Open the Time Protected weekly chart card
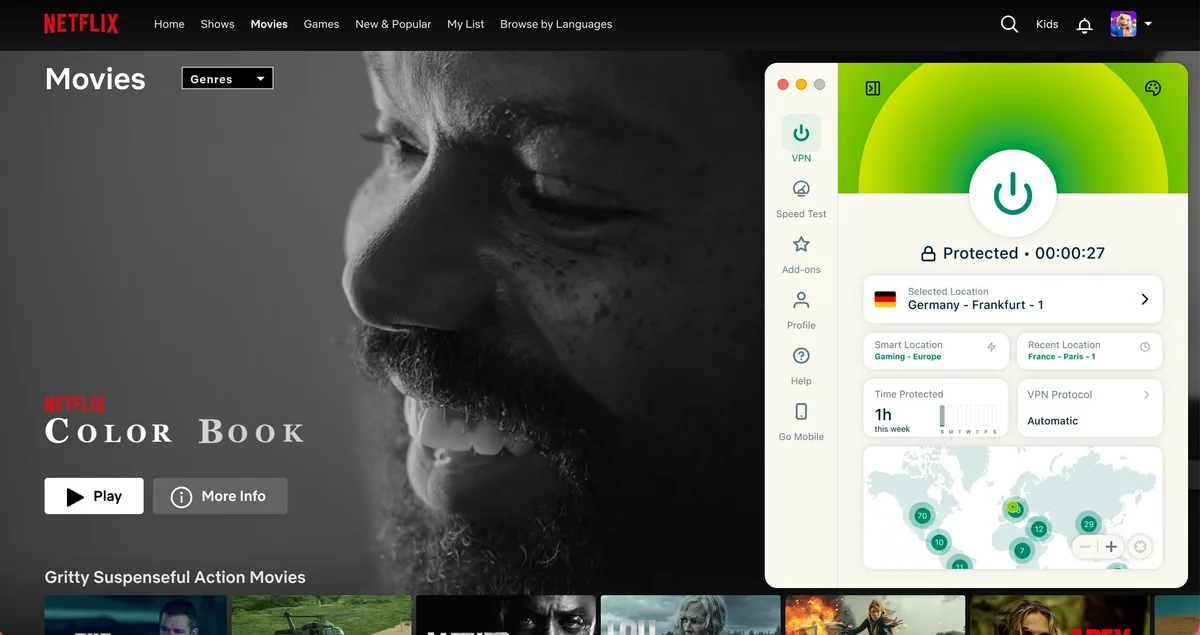Image resolution: width=1200 pixels, height=635 pixels. pos(937,408)
